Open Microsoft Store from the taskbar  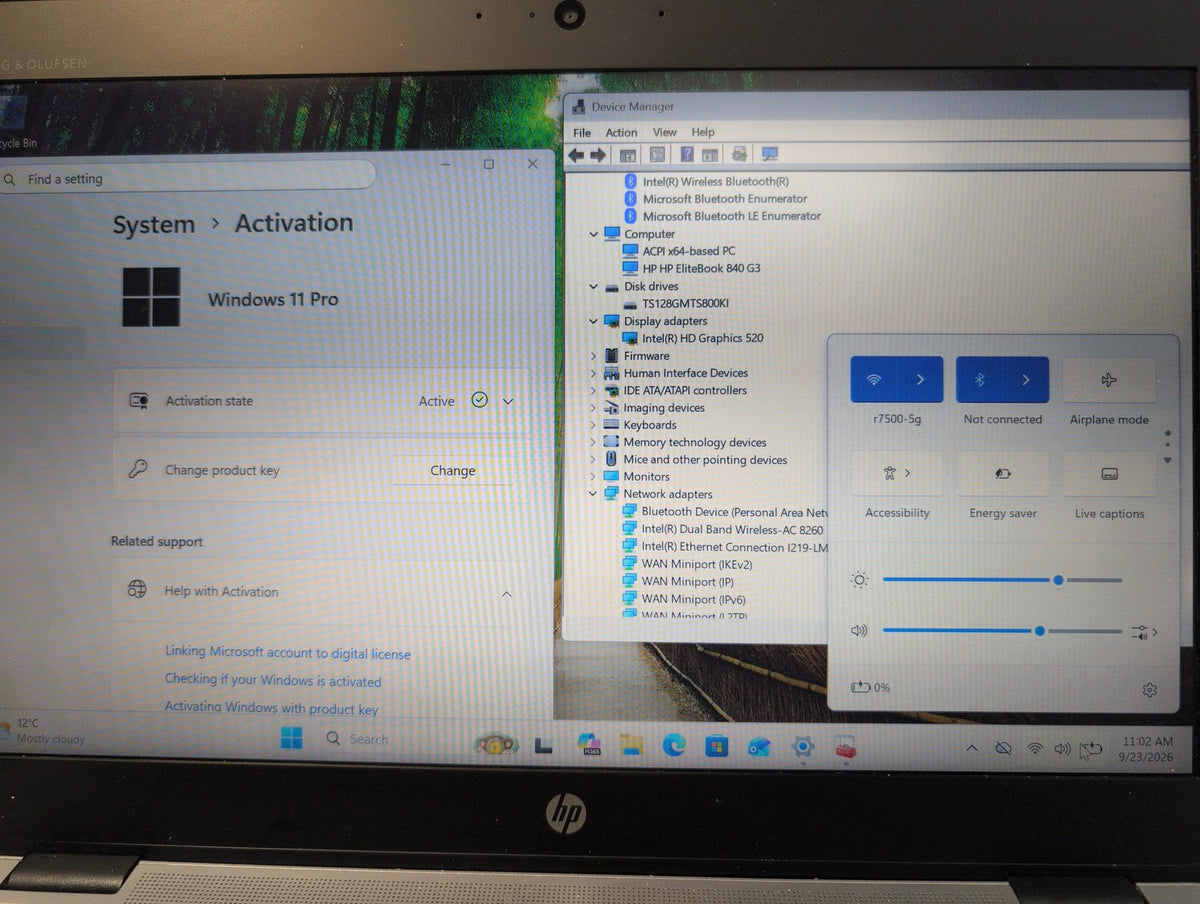(x=716, y=746)
